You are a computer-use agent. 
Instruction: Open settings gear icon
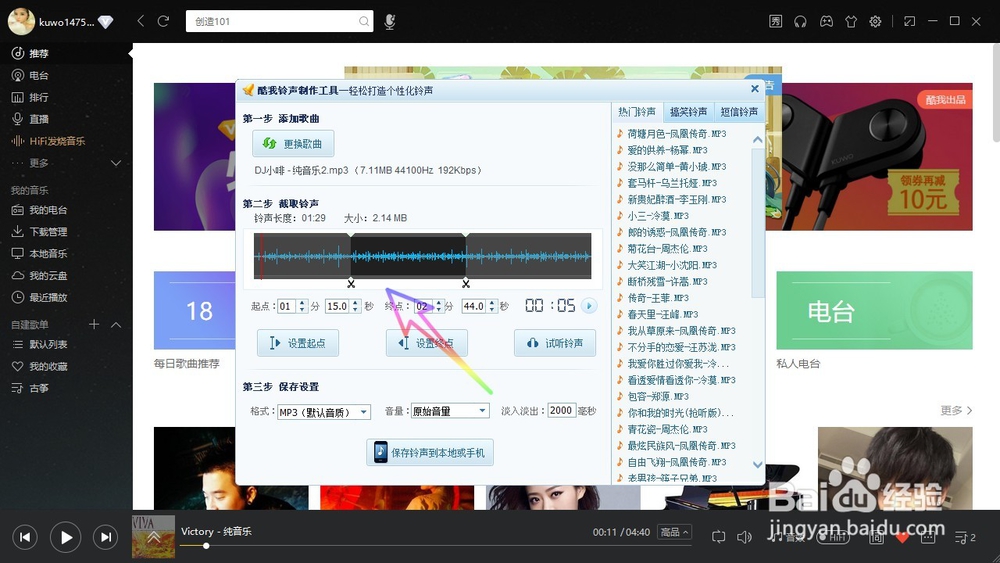[876, 21]
